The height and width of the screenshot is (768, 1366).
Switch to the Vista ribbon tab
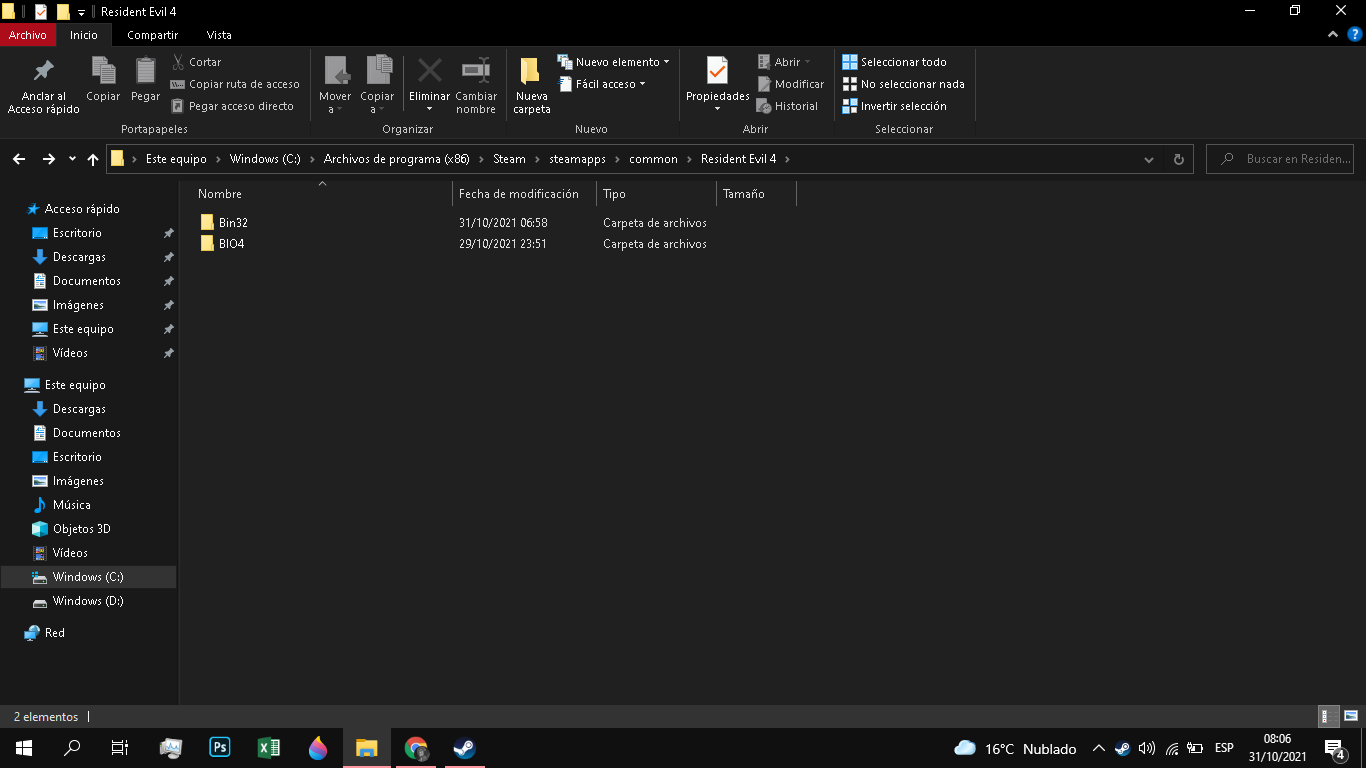tap(219, 35)
